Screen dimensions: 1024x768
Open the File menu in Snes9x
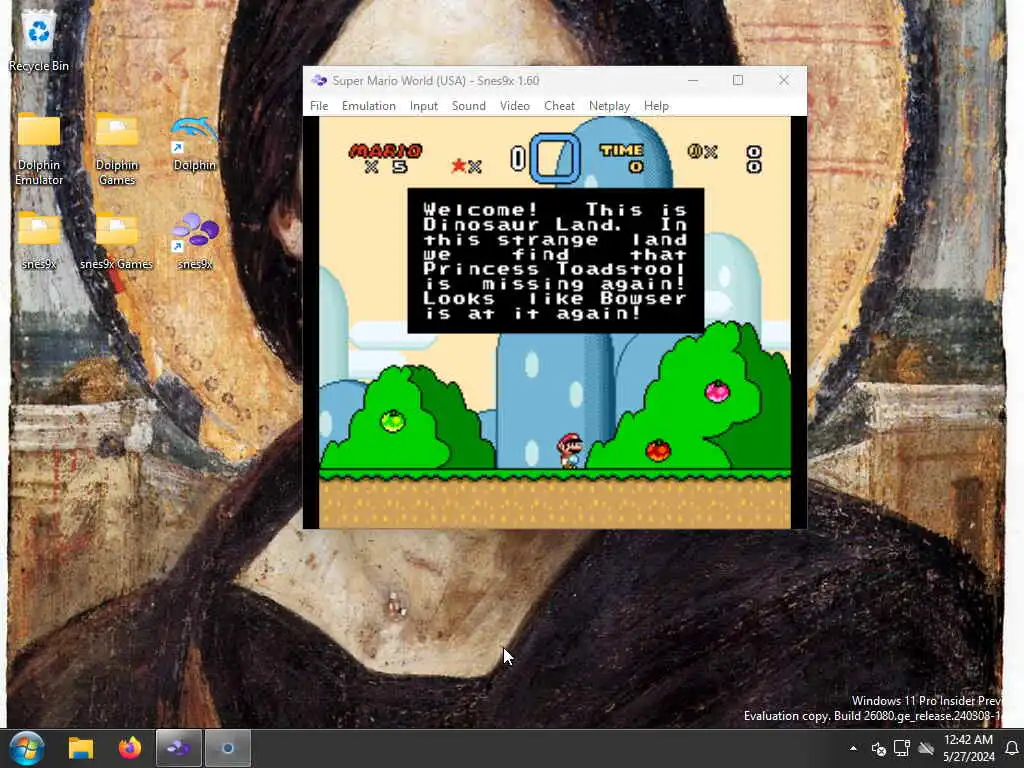[319, 106]
